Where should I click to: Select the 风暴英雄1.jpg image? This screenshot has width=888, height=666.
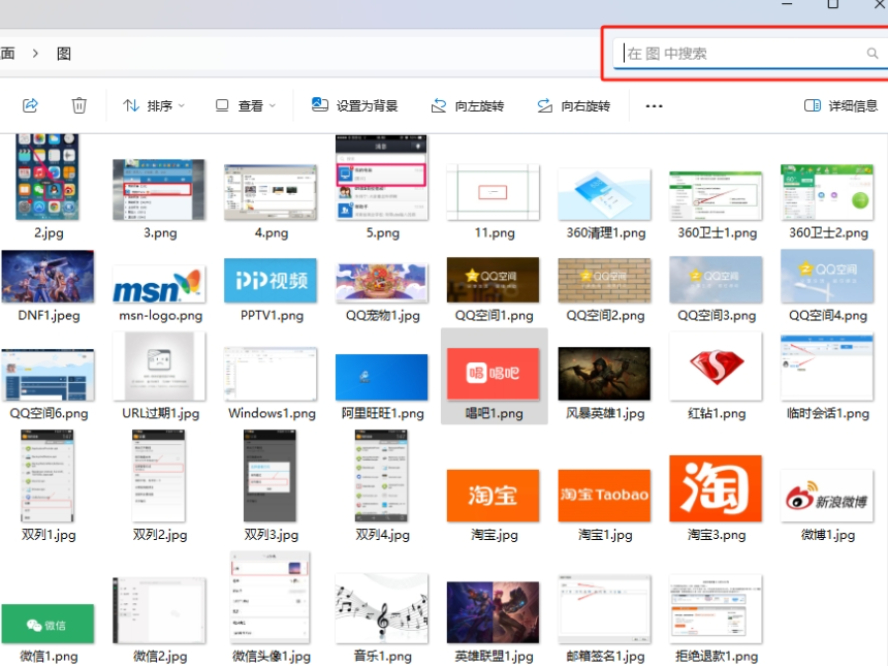(604, 374)
